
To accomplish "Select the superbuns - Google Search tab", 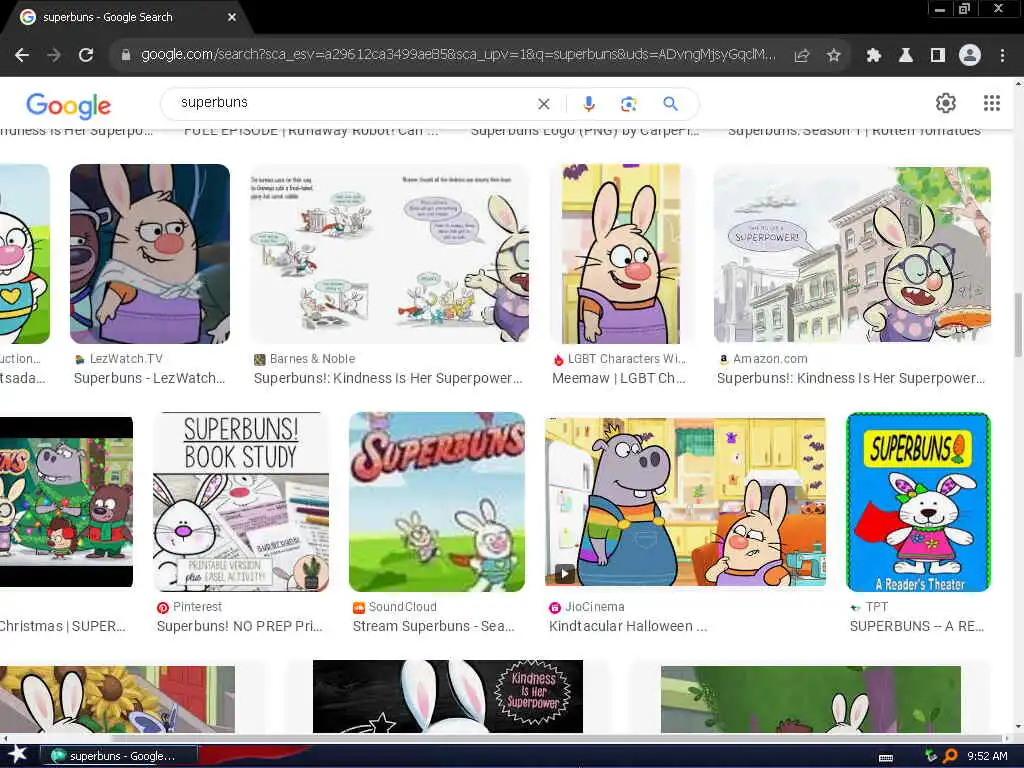I will 127,18.
